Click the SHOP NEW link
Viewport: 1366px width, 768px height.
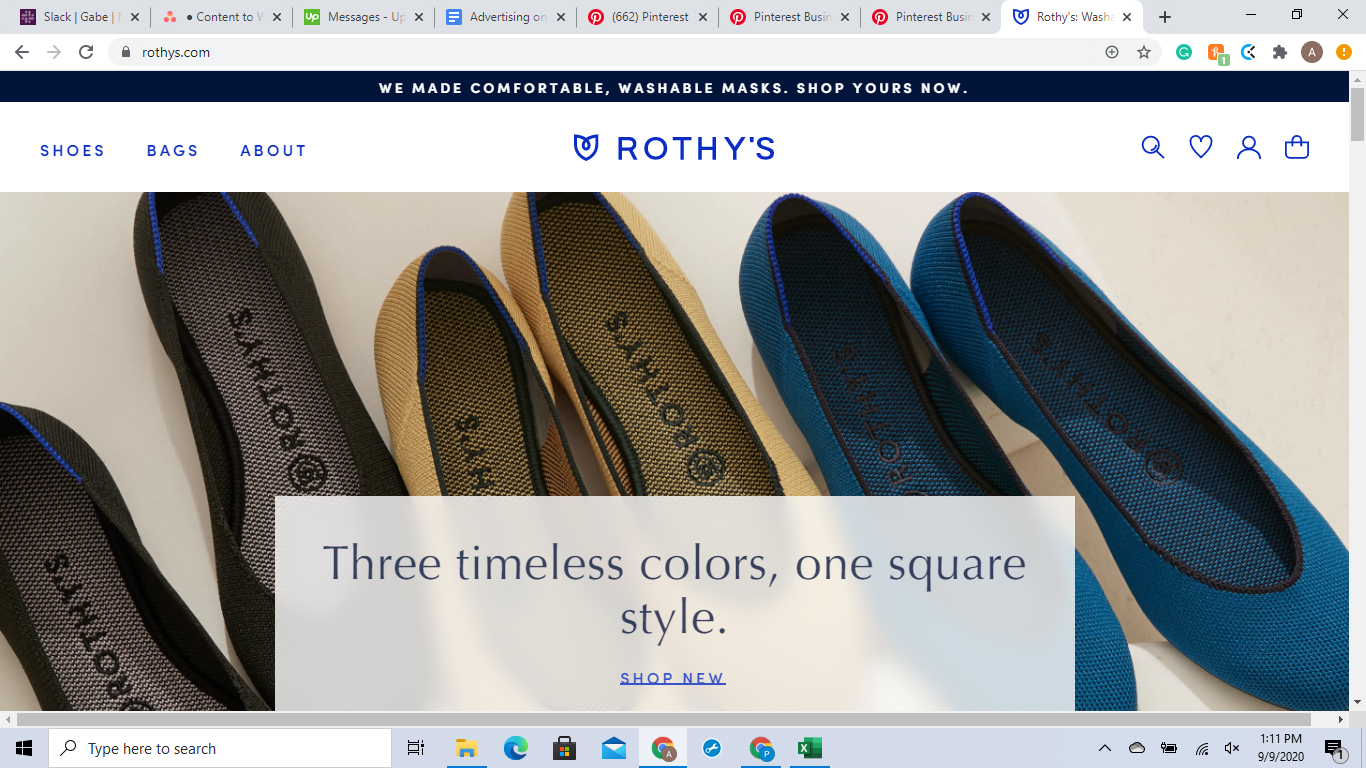pyautogui.click(x=673, y=678)
